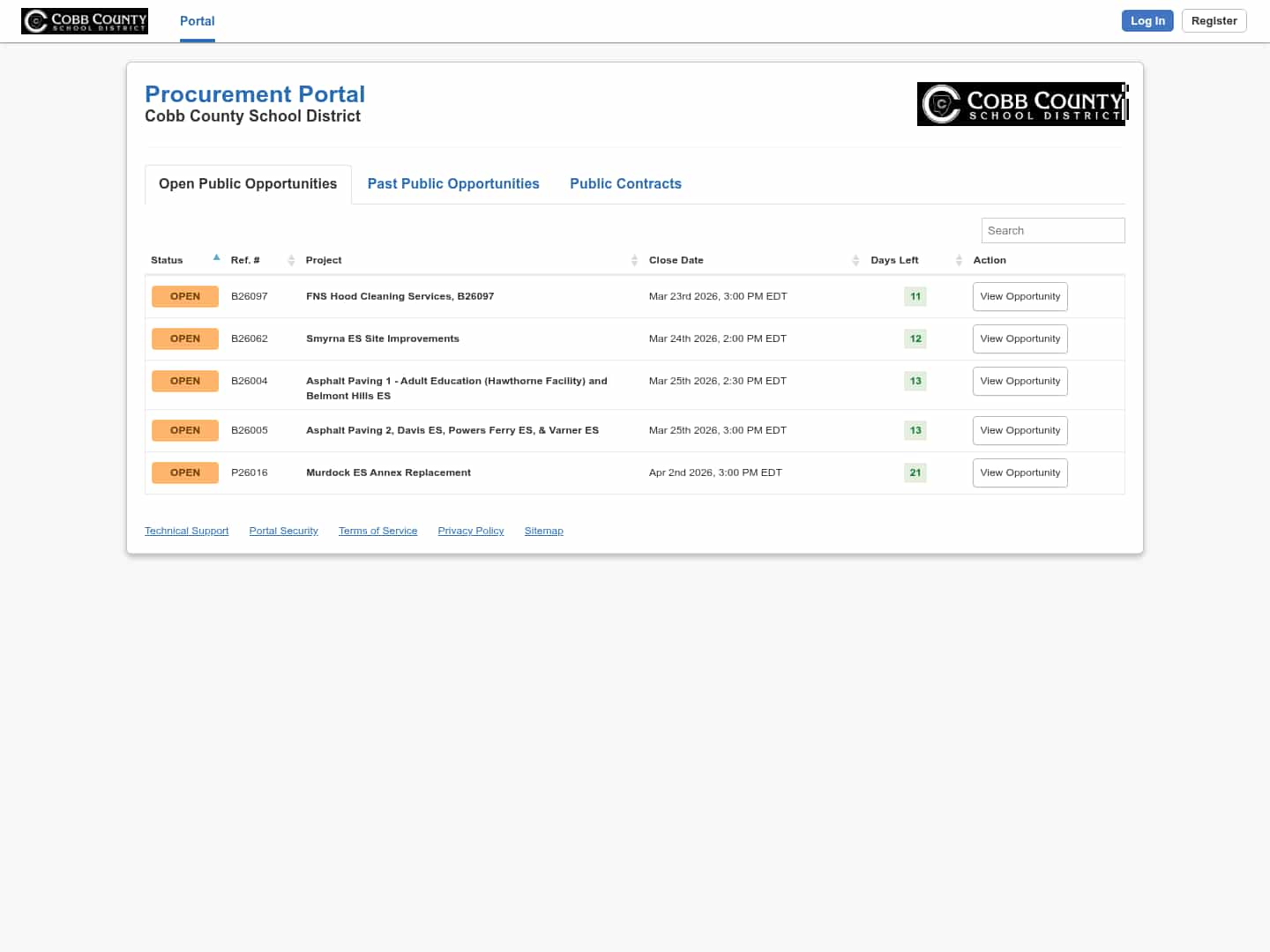Focus the Search input field
1270x952 pixels.
pyautogui.click(x=1052, y=230)
